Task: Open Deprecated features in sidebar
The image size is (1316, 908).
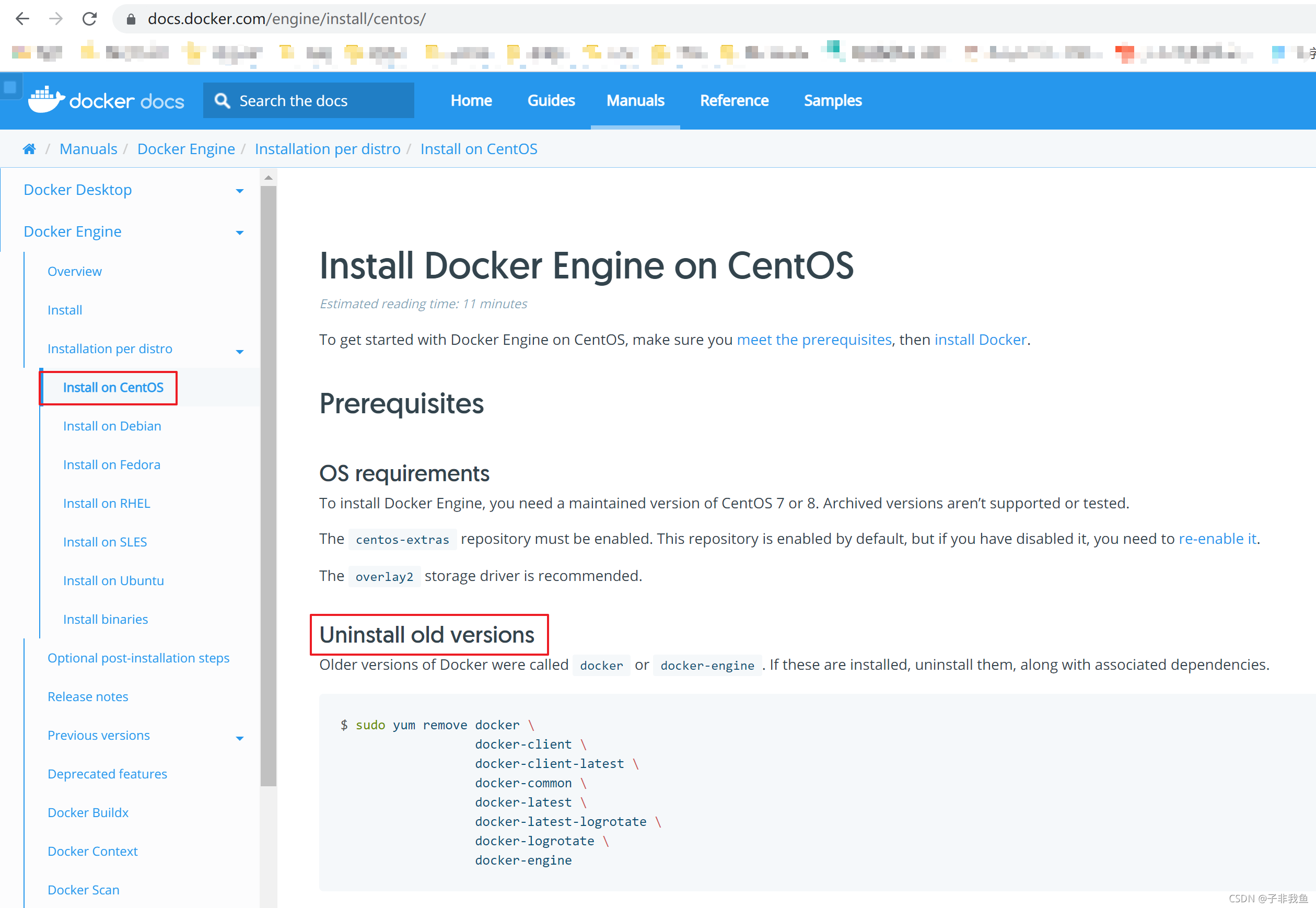Action: 107,774
